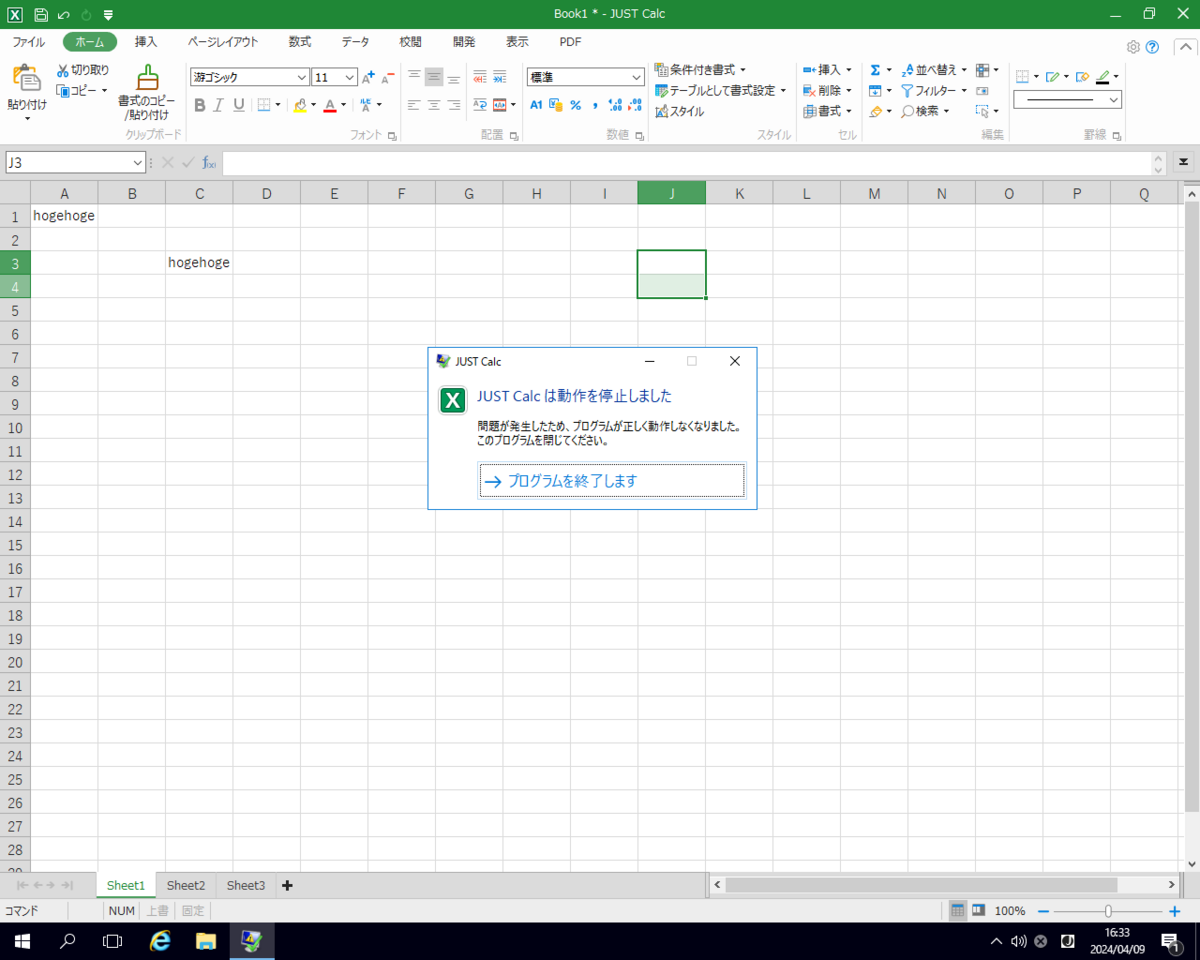Viewport: 1200px width, 960px height.
Task: Expand the Name Box dropdown for J3
Action: (x=138, y=162)
